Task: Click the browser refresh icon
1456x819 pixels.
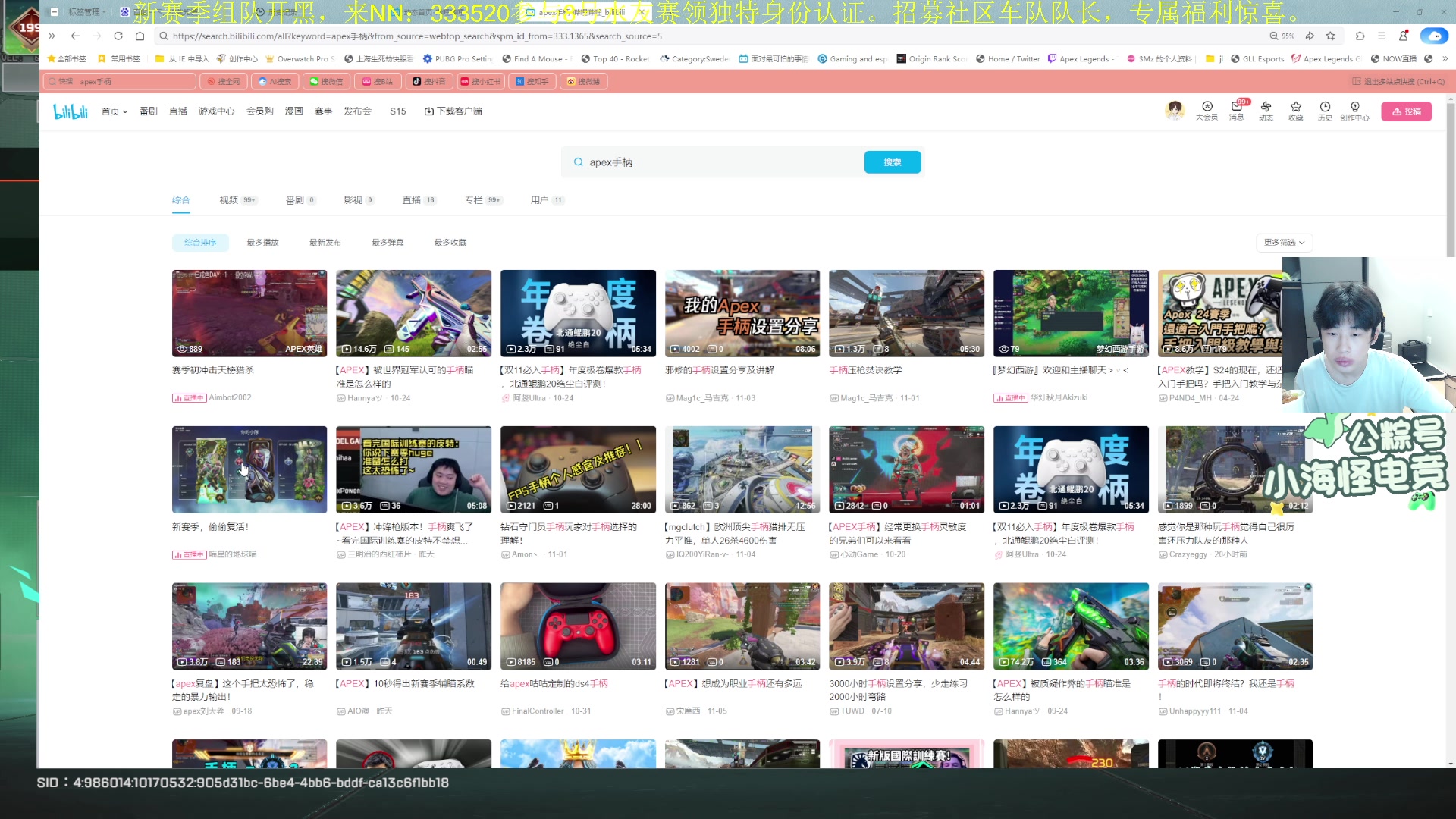Action: (118, 36)
